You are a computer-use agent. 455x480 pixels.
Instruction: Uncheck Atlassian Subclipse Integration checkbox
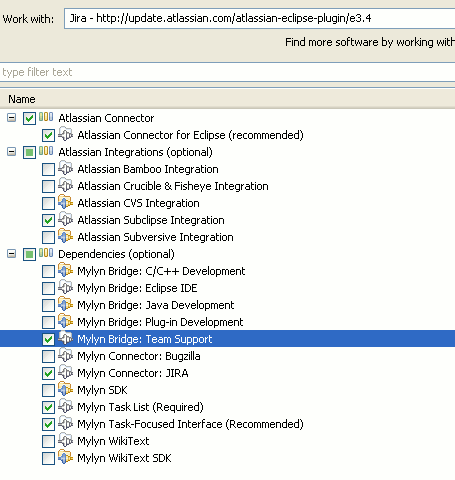coord(48,220)
